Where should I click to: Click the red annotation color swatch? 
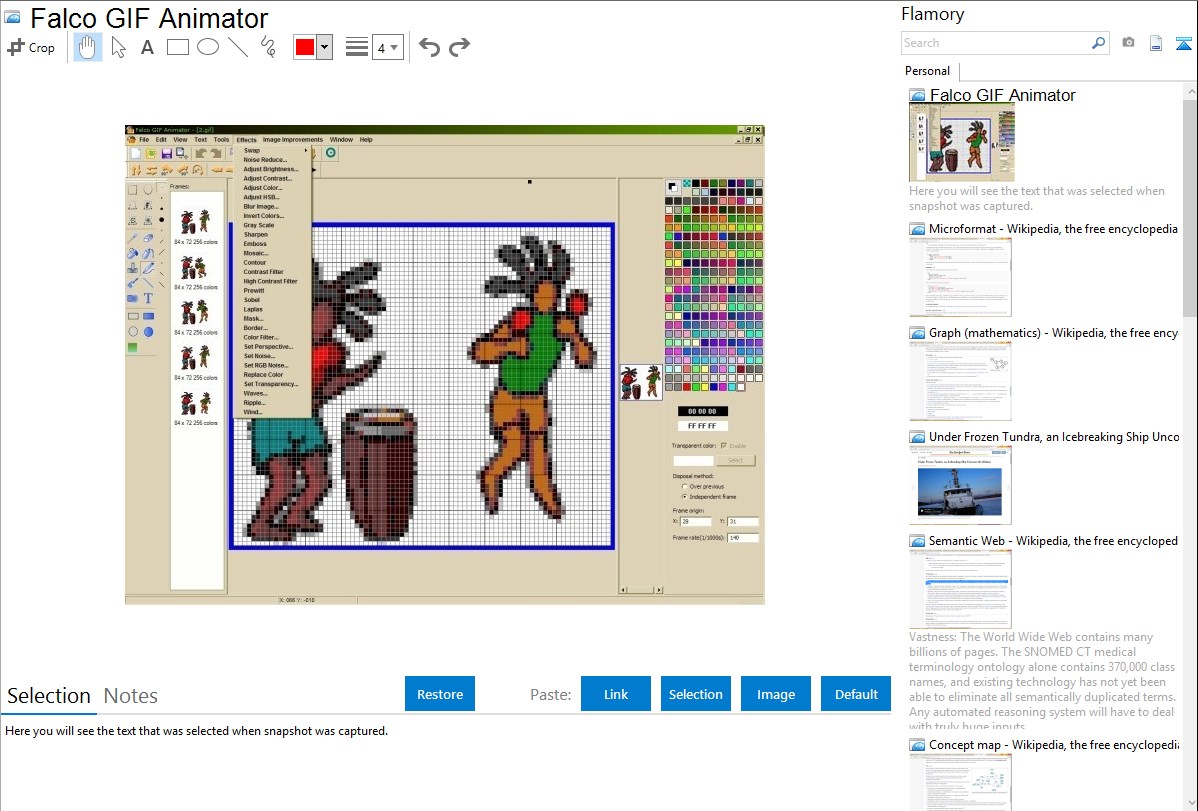305,47
